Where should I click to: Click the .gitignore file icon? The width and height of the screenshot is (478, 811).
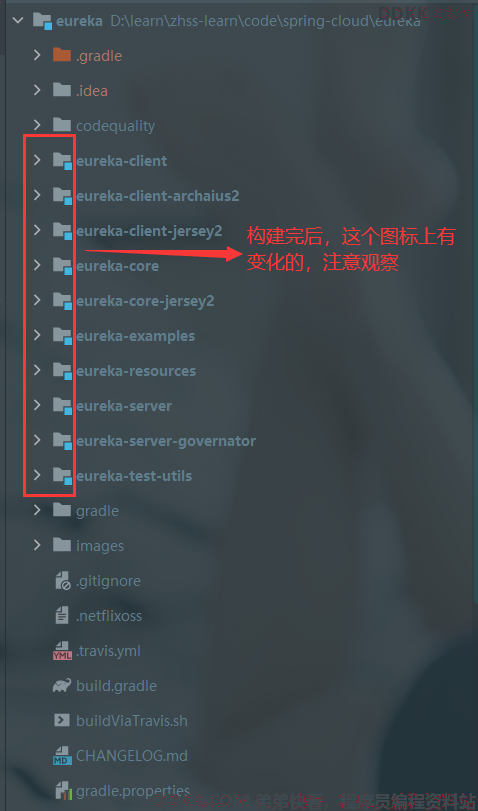pos(62,581)
